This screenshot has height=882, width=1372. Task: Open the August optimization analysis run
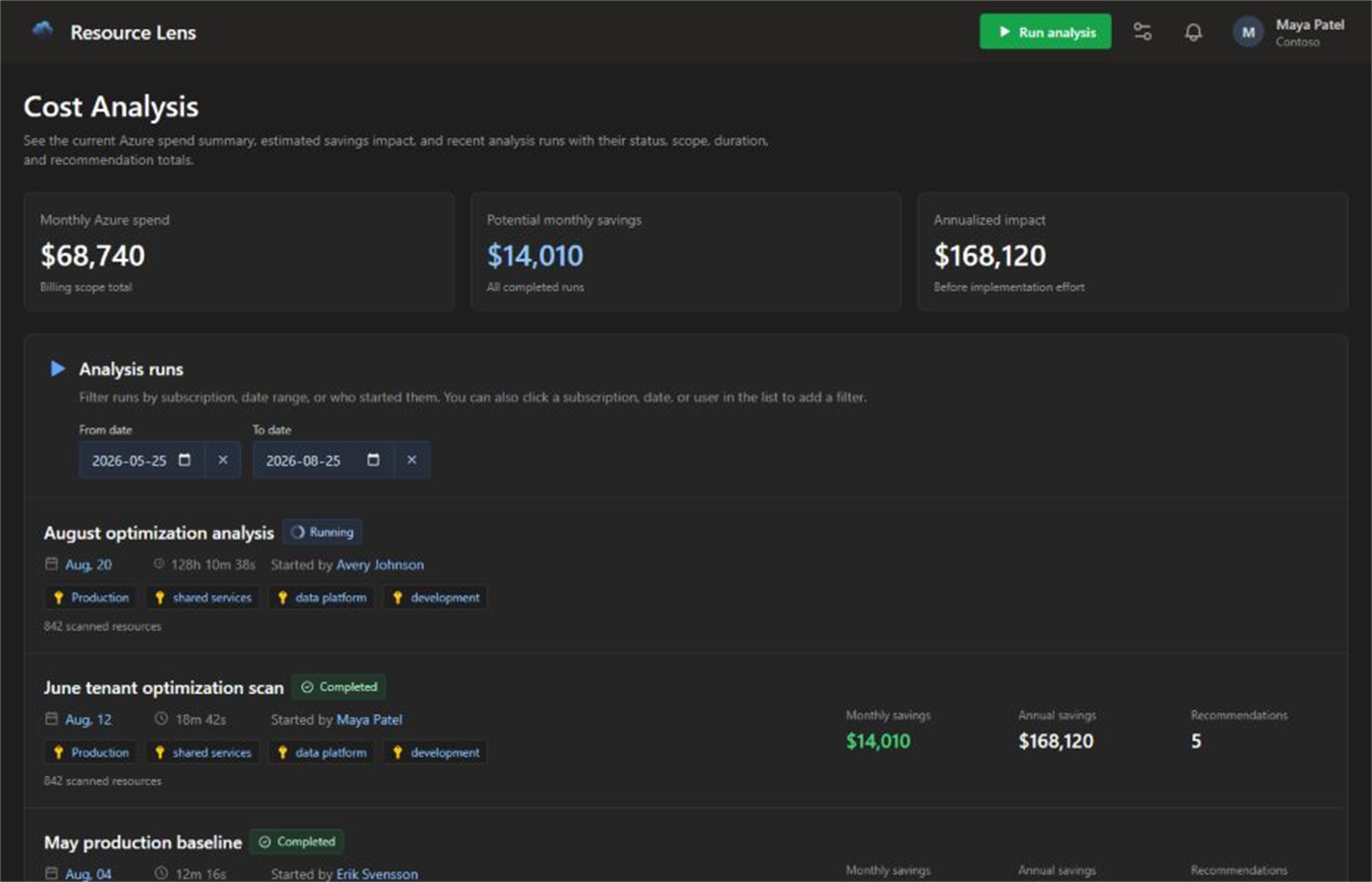tap(159, 532)
